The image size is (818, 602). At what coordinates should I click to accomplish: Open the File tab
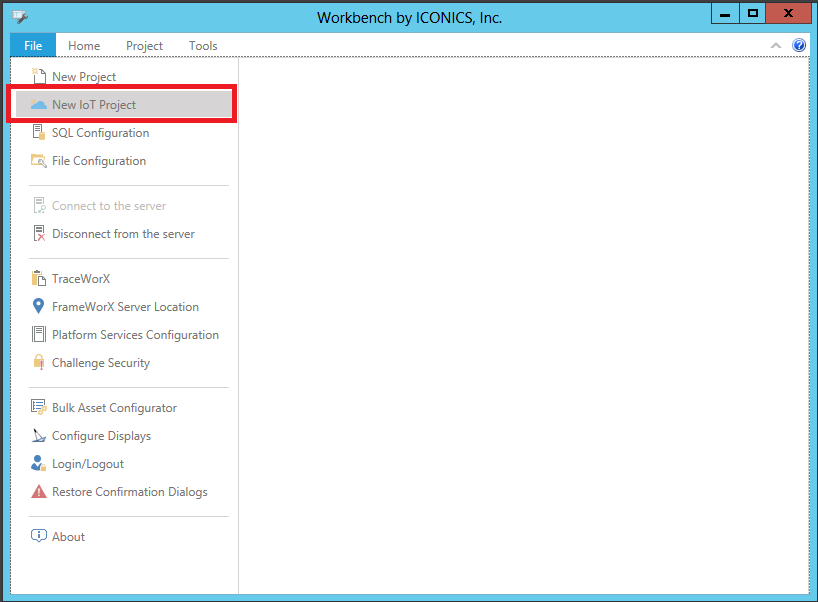33,45
